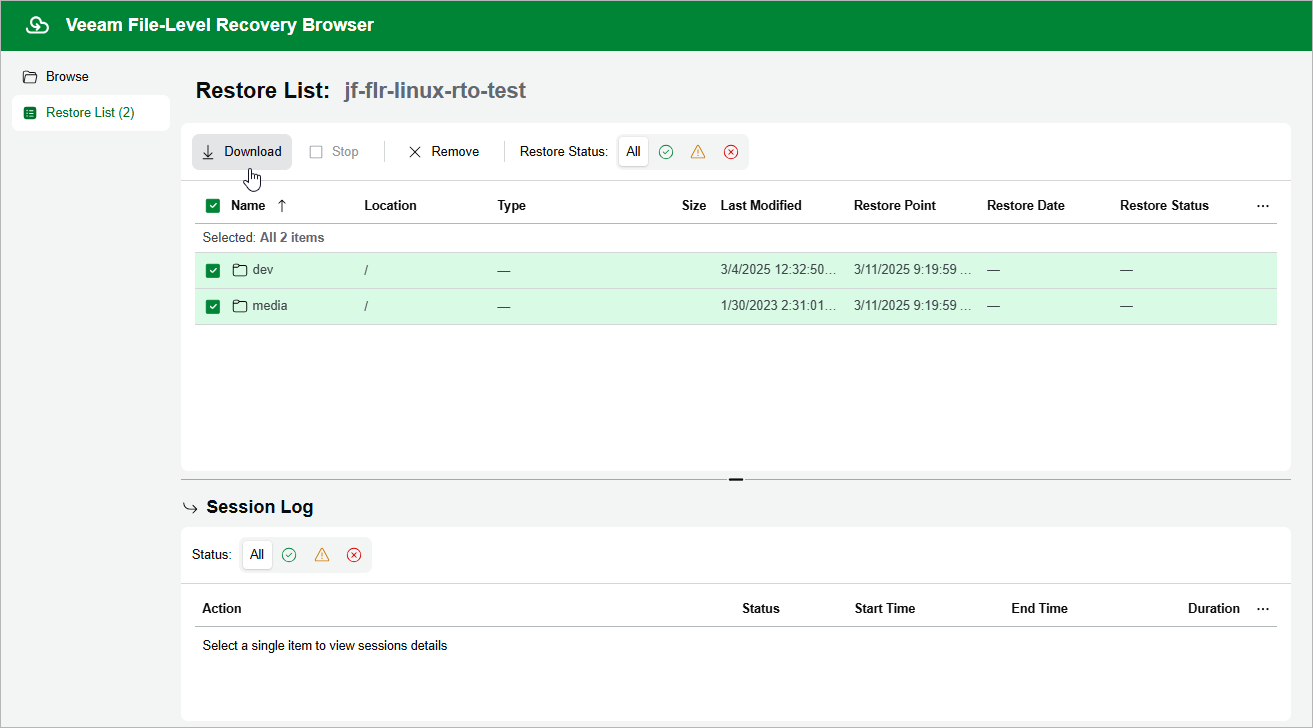Viewport: 1313px width, 728px height.
Task: Open the Session Log column options ellipsis
Action: (1262, 608)
